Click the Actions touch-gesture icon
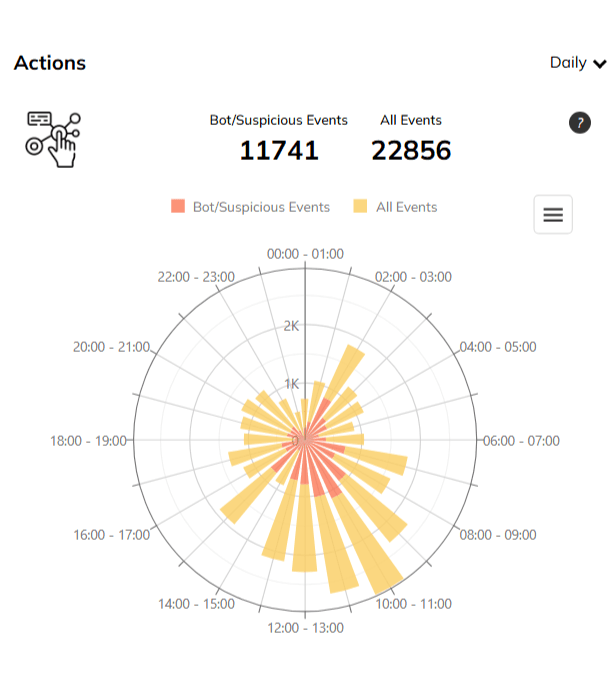615x673 pixels. pyautogui.click(x=52, y=138)
